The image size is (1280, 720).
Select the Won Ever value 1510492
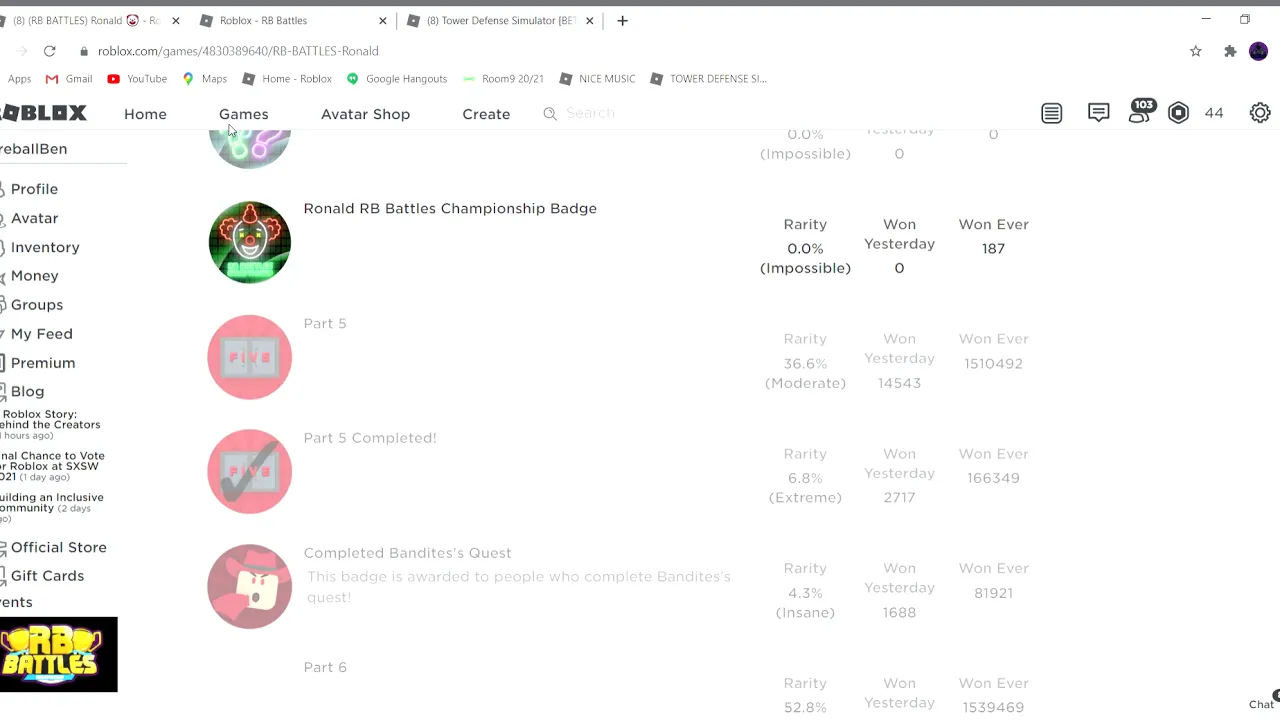(993, 363)
